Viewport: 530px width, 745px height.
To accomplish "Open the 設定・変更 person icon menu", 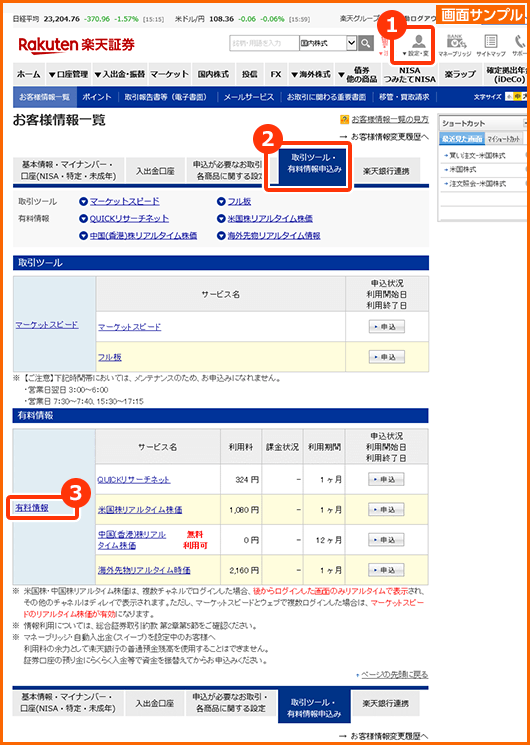I will click(417, 45).
